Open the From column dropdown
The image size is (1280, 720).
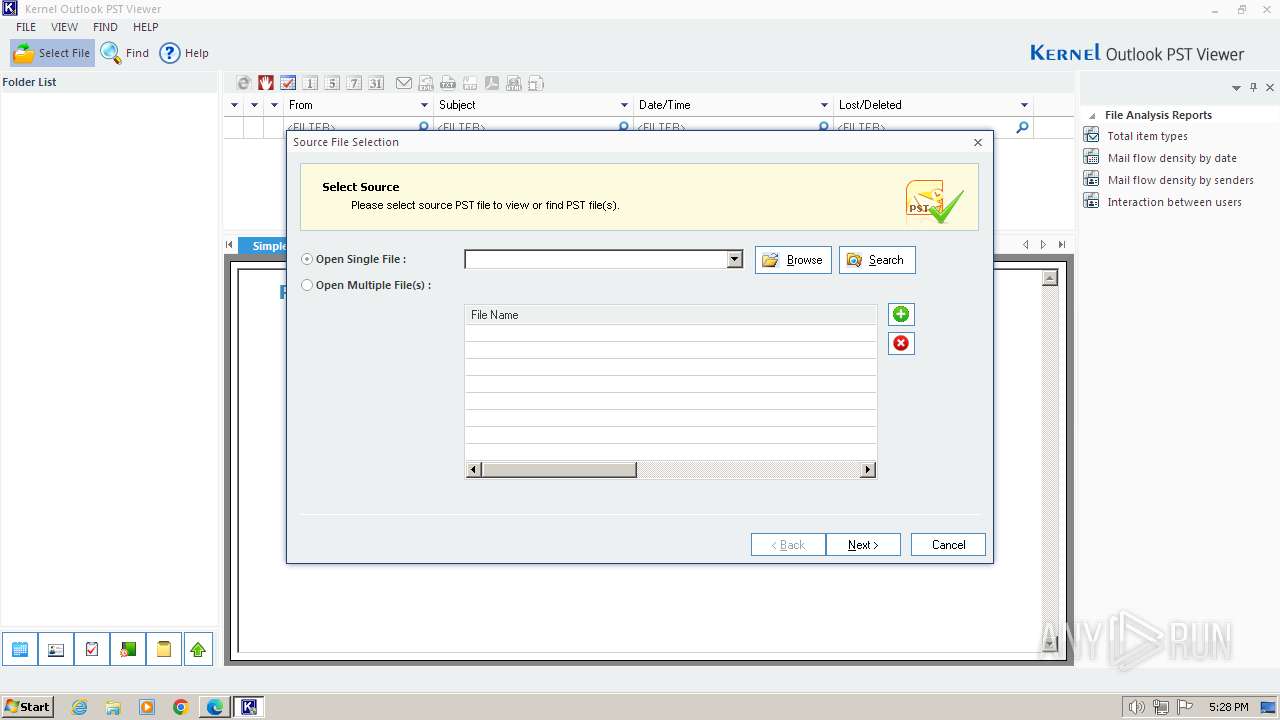[x=424, y=105]
